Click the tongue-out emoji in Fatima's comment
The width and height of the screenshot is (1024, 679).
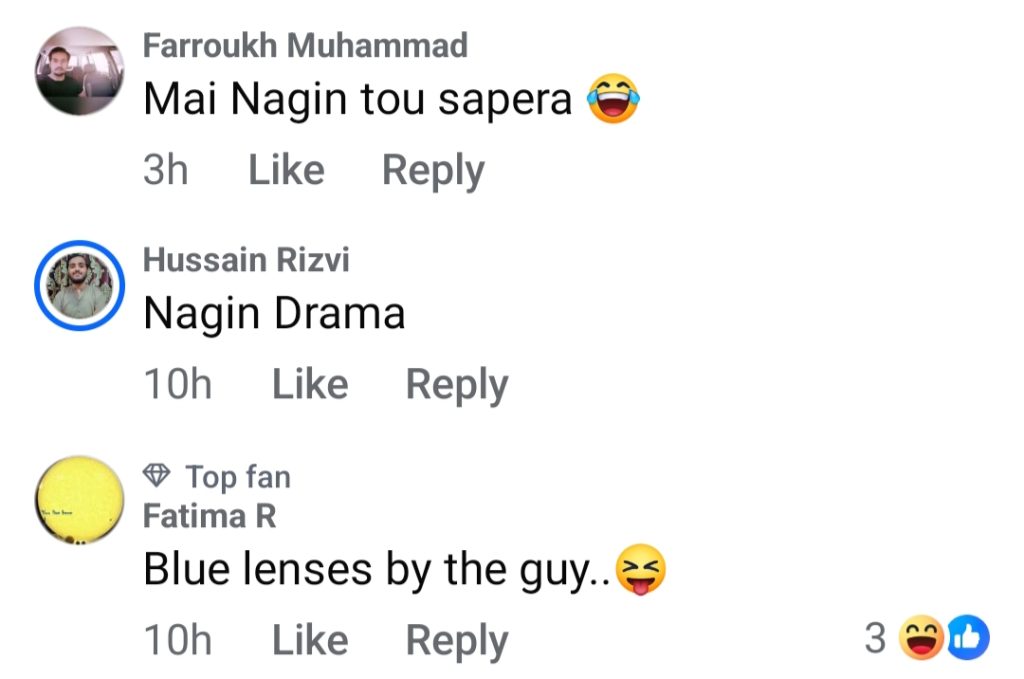641,570
